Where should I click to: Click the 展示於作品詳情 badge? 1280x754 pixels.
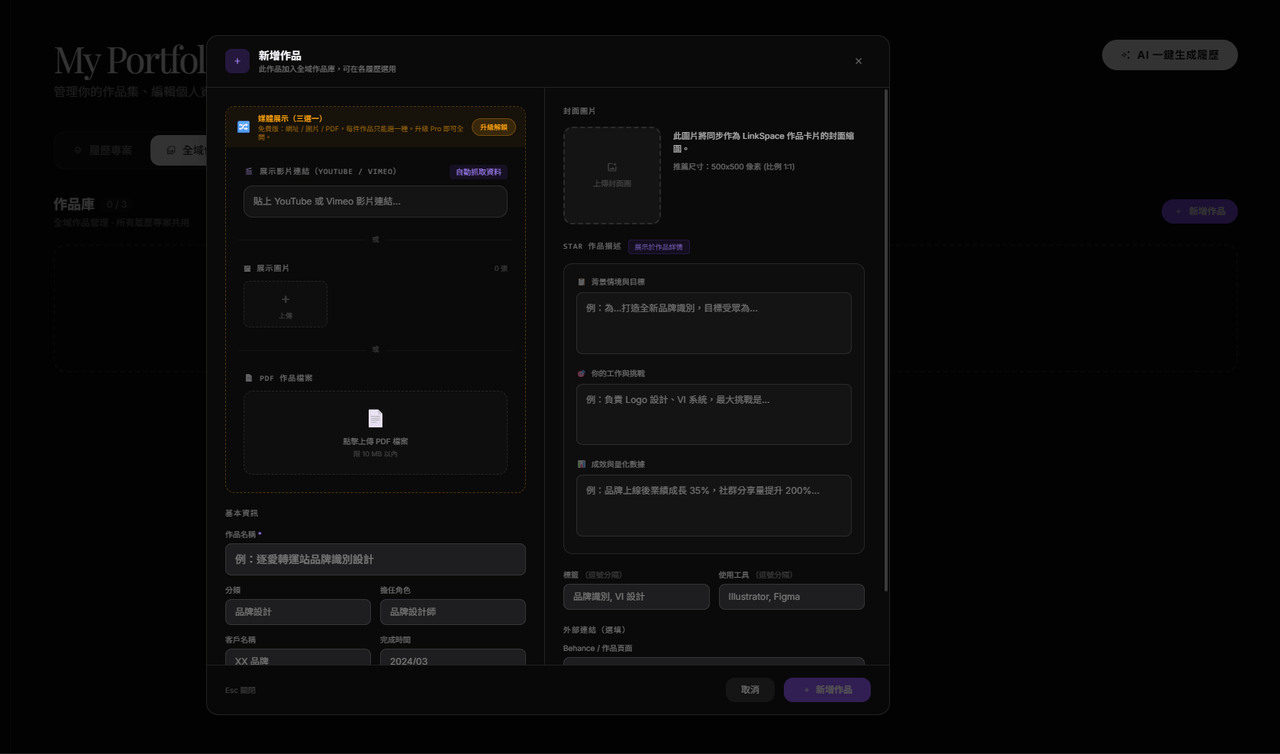pos(659,247)
